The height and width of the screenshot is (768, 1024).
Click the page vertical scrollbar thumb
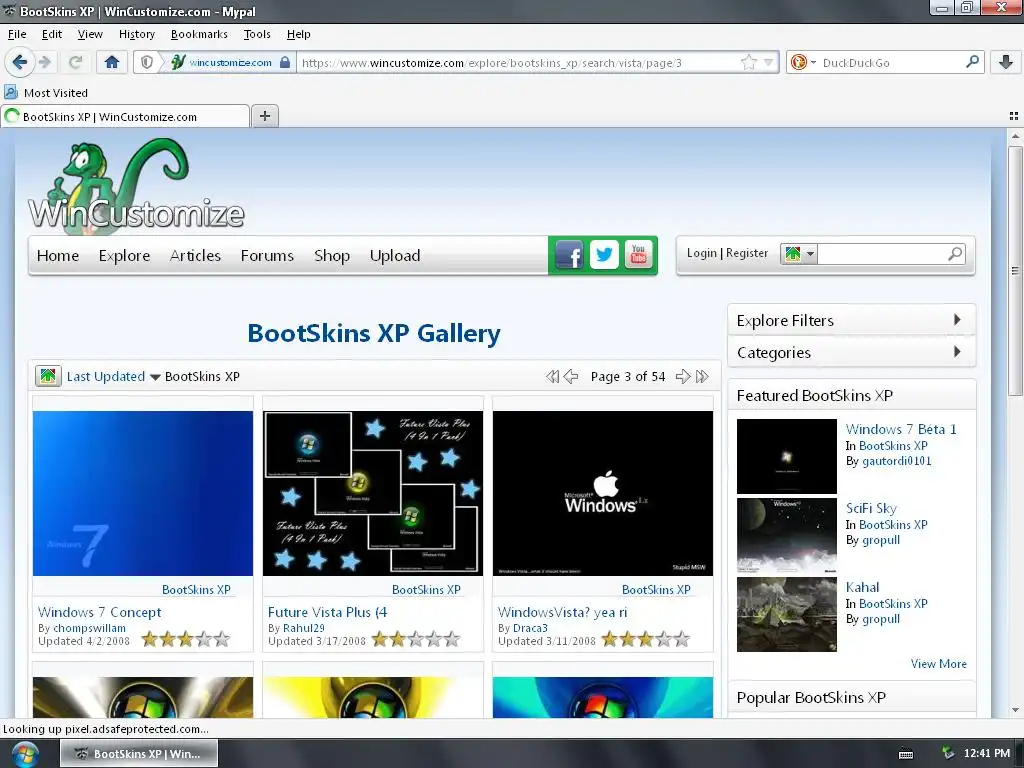tap(1015, 270)
